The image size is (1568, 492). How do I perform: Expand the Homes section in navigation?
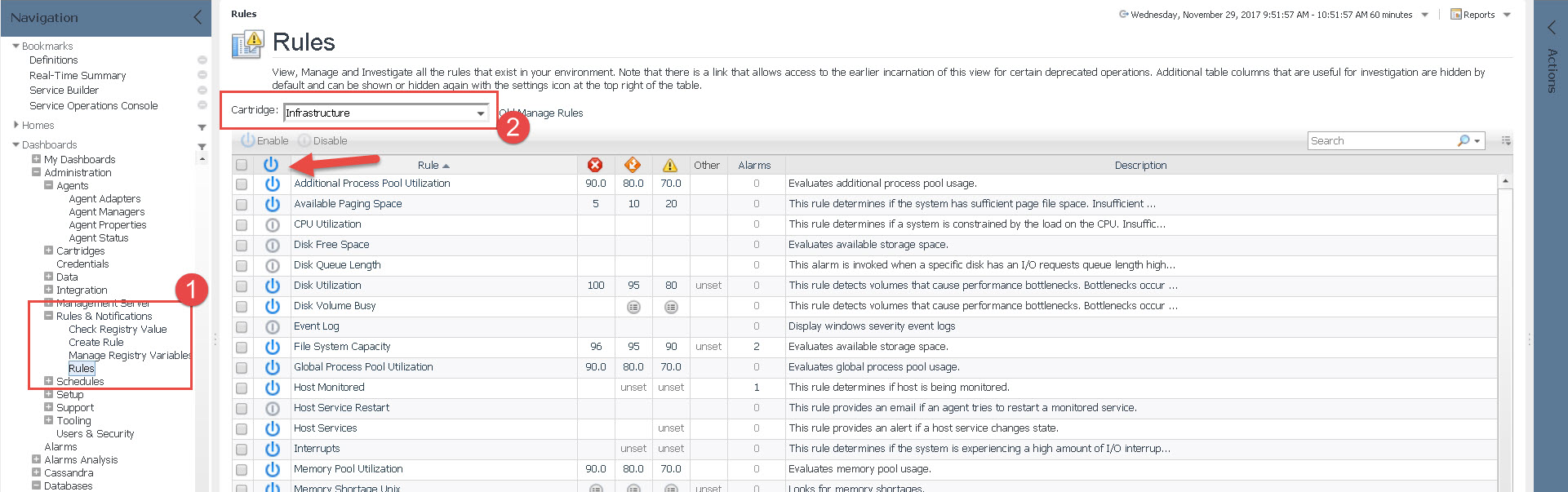(x=16, y=125)
